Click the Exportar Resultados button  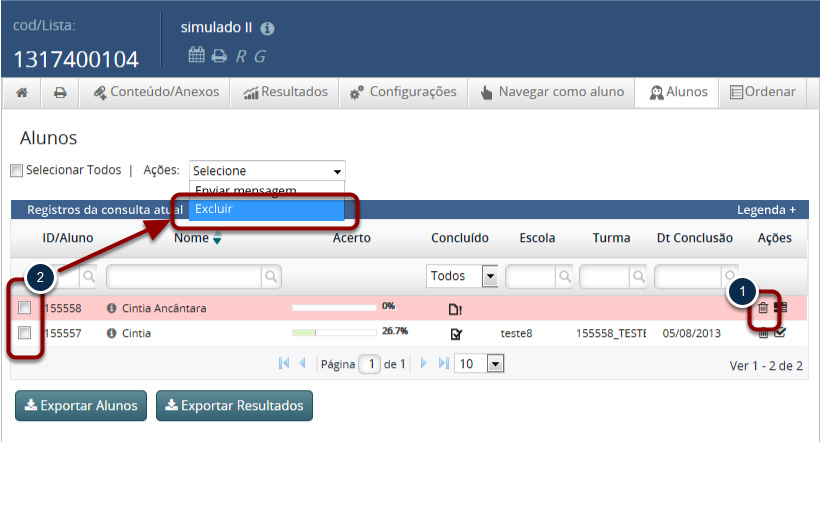pyautogui.click(x=234, y=406)
